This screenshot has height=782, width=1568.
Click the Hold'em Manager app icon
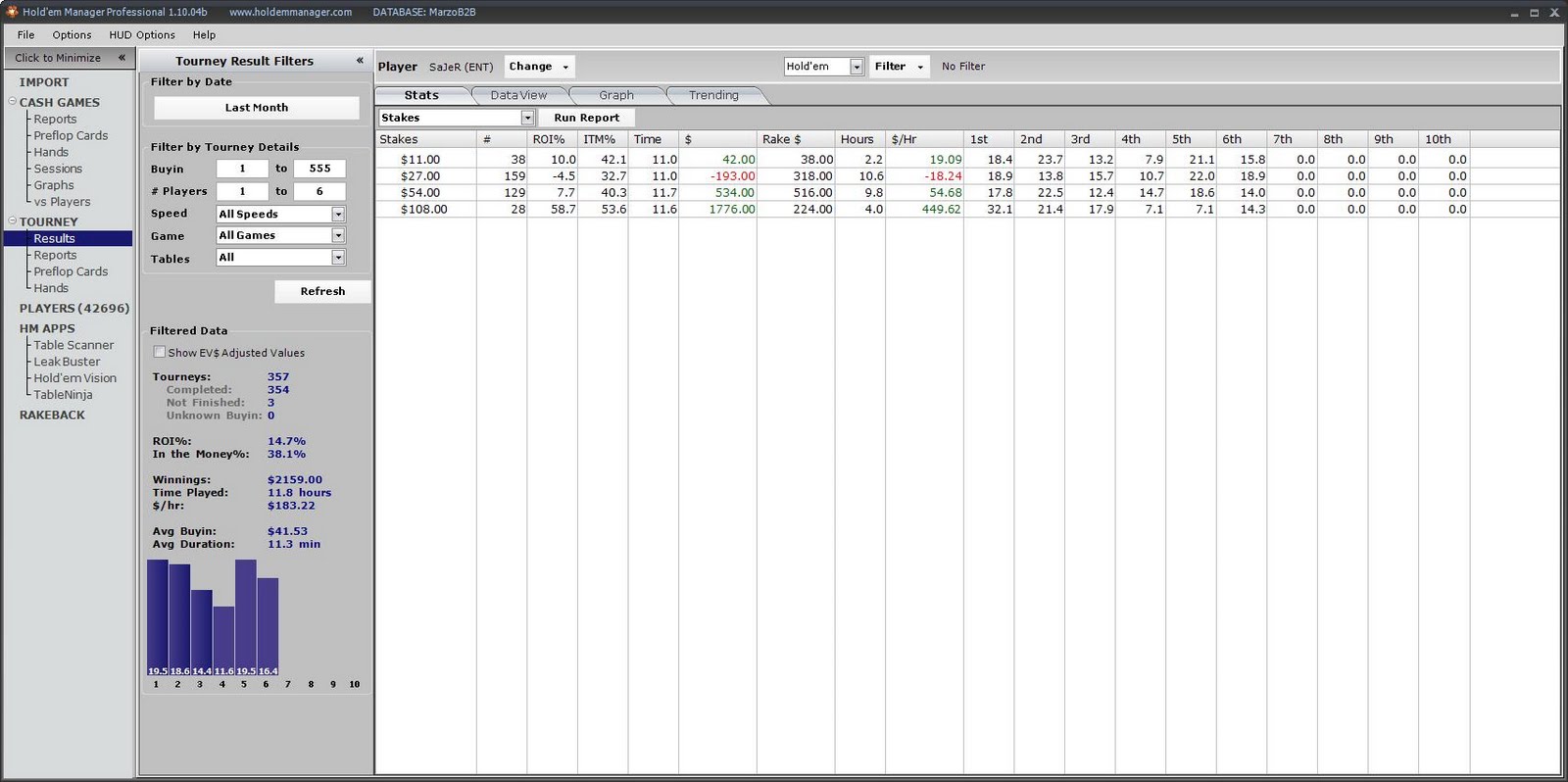[12, 12]
